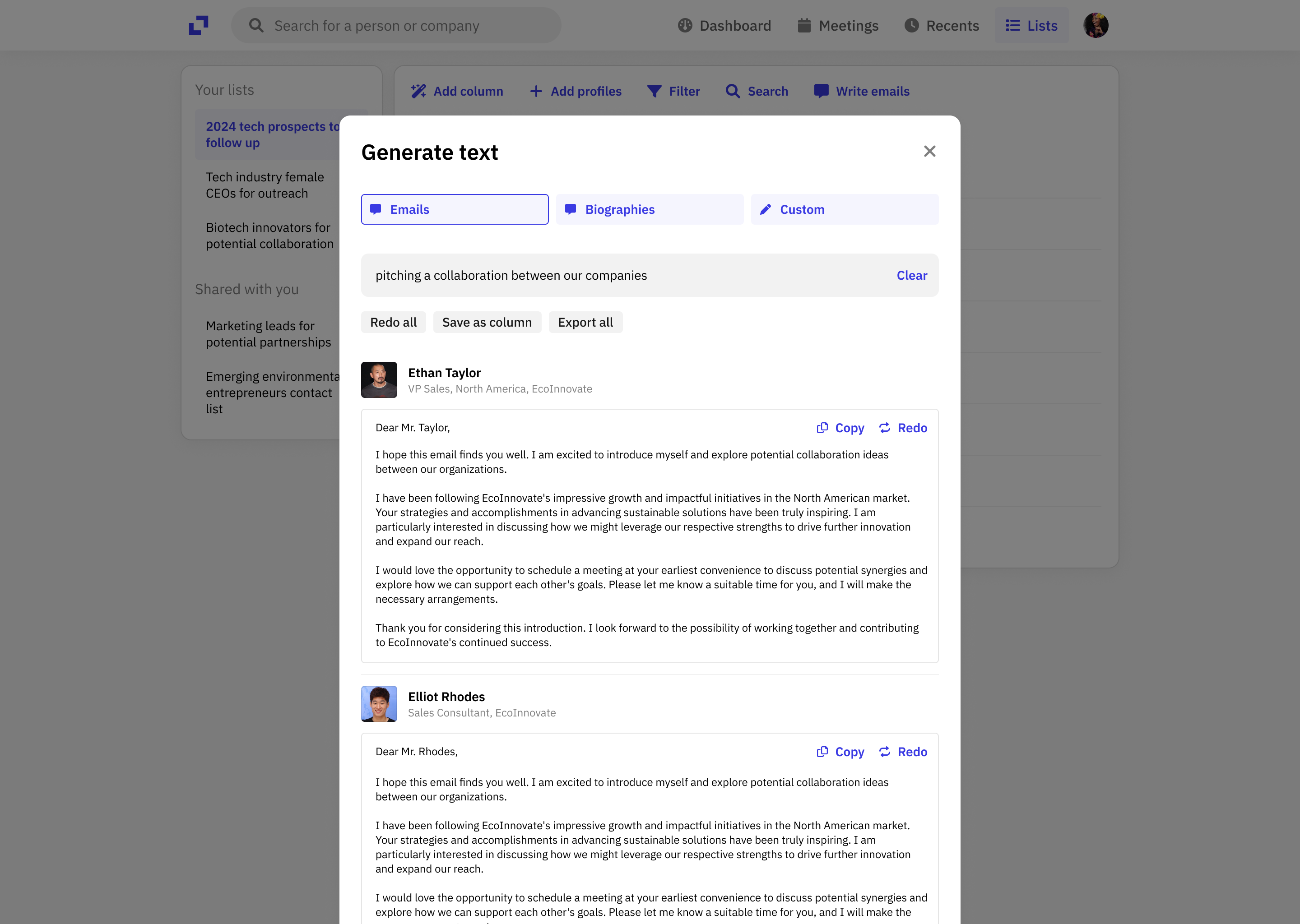1300x924 pixels.
Task: Switch to the Biographies tab
Action: (x=650, y=209)
